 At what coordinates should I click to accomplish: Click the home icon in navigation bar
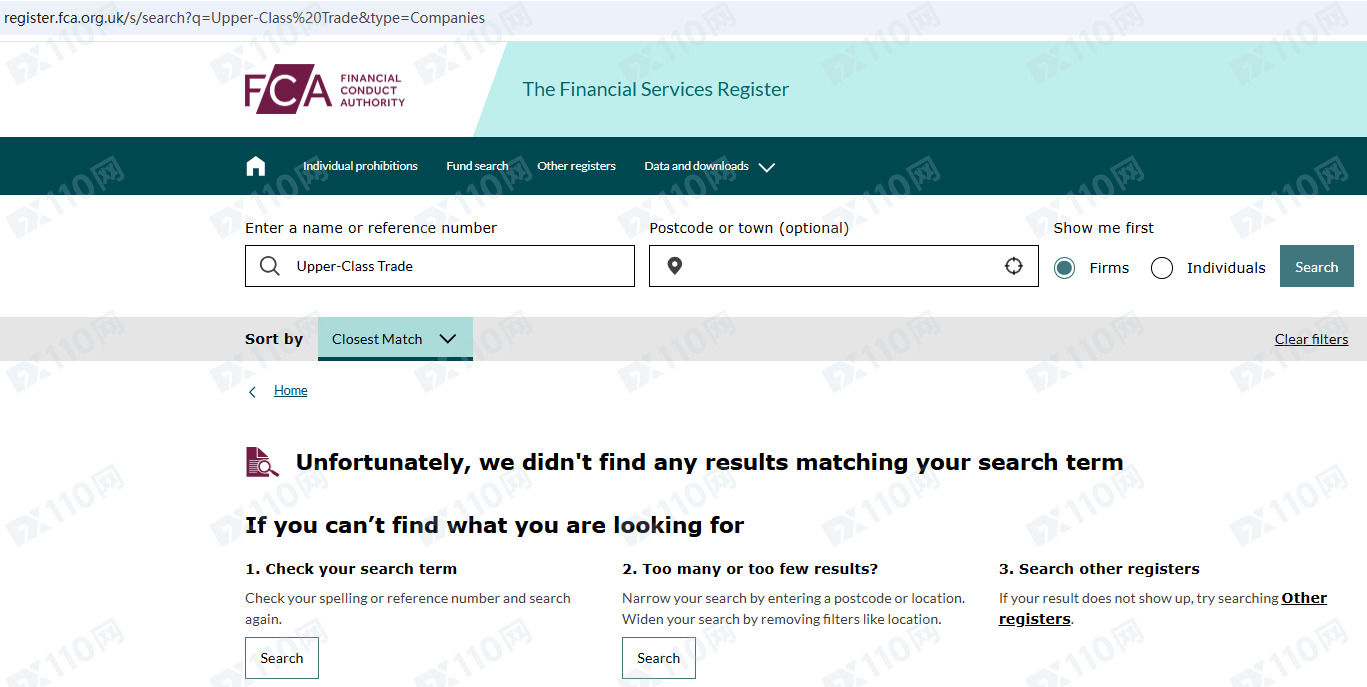coord(256,166)
